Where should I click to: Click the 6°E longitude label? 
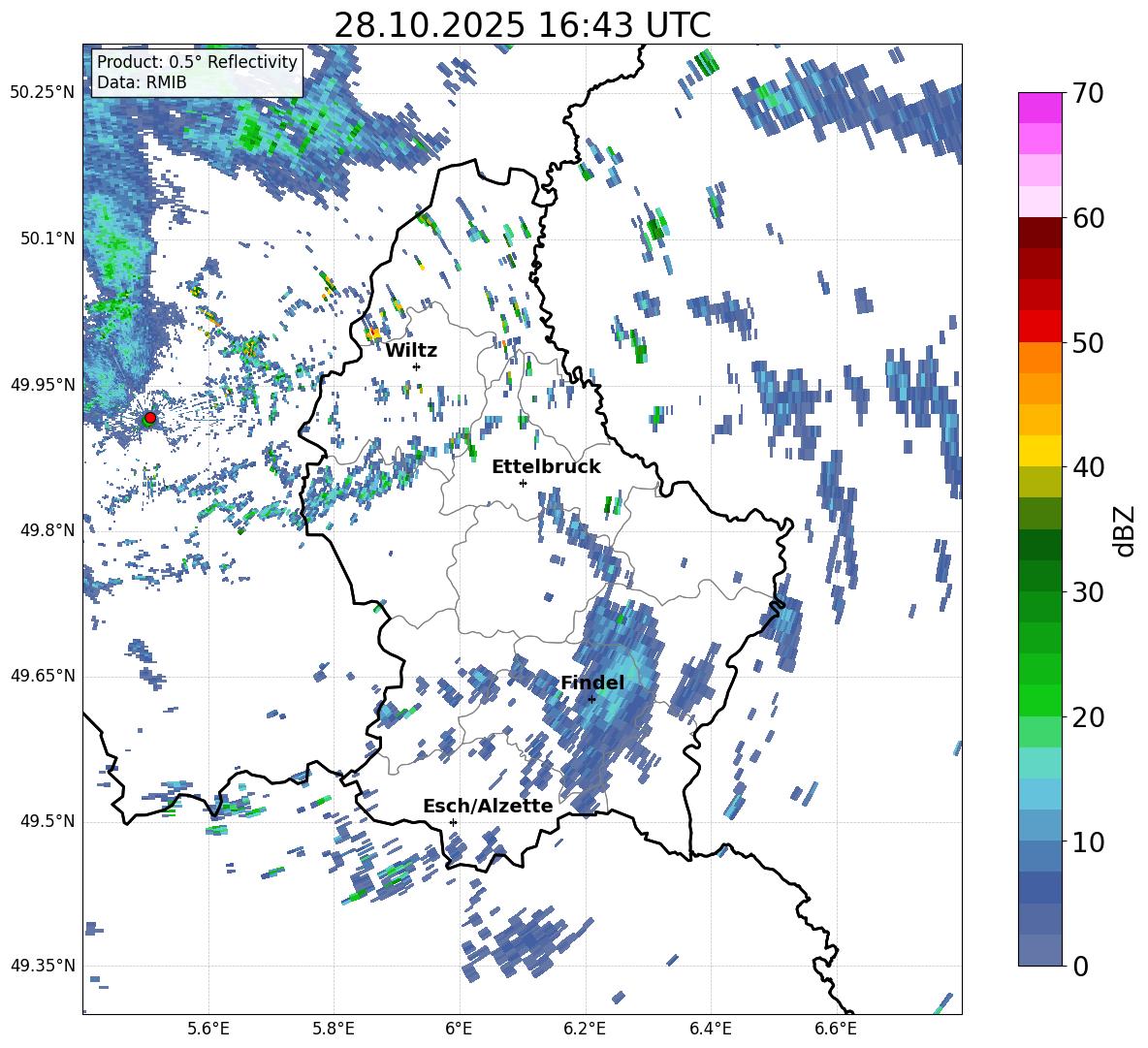(x=459, y=1029)
